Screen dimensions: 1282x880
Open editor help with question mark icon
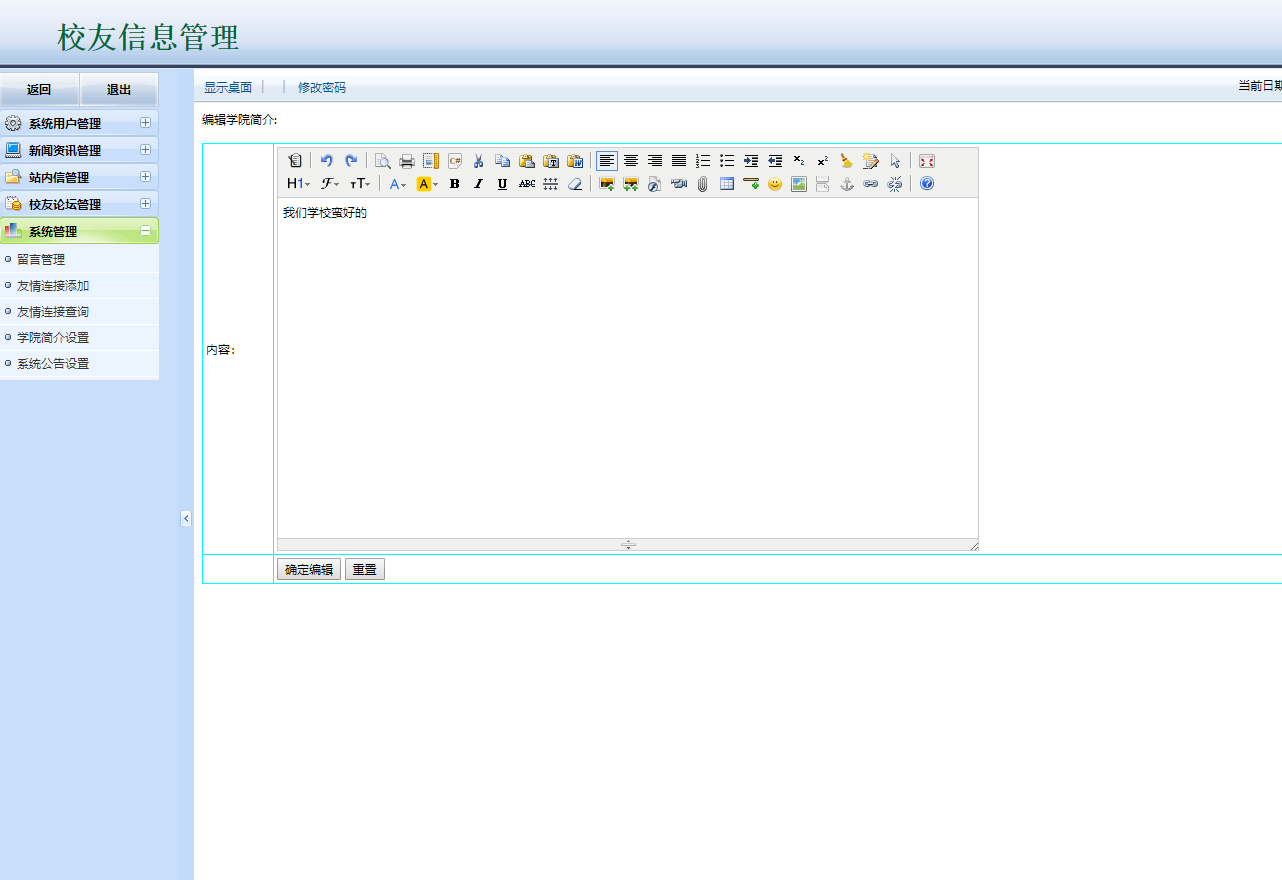coord(927,184)
